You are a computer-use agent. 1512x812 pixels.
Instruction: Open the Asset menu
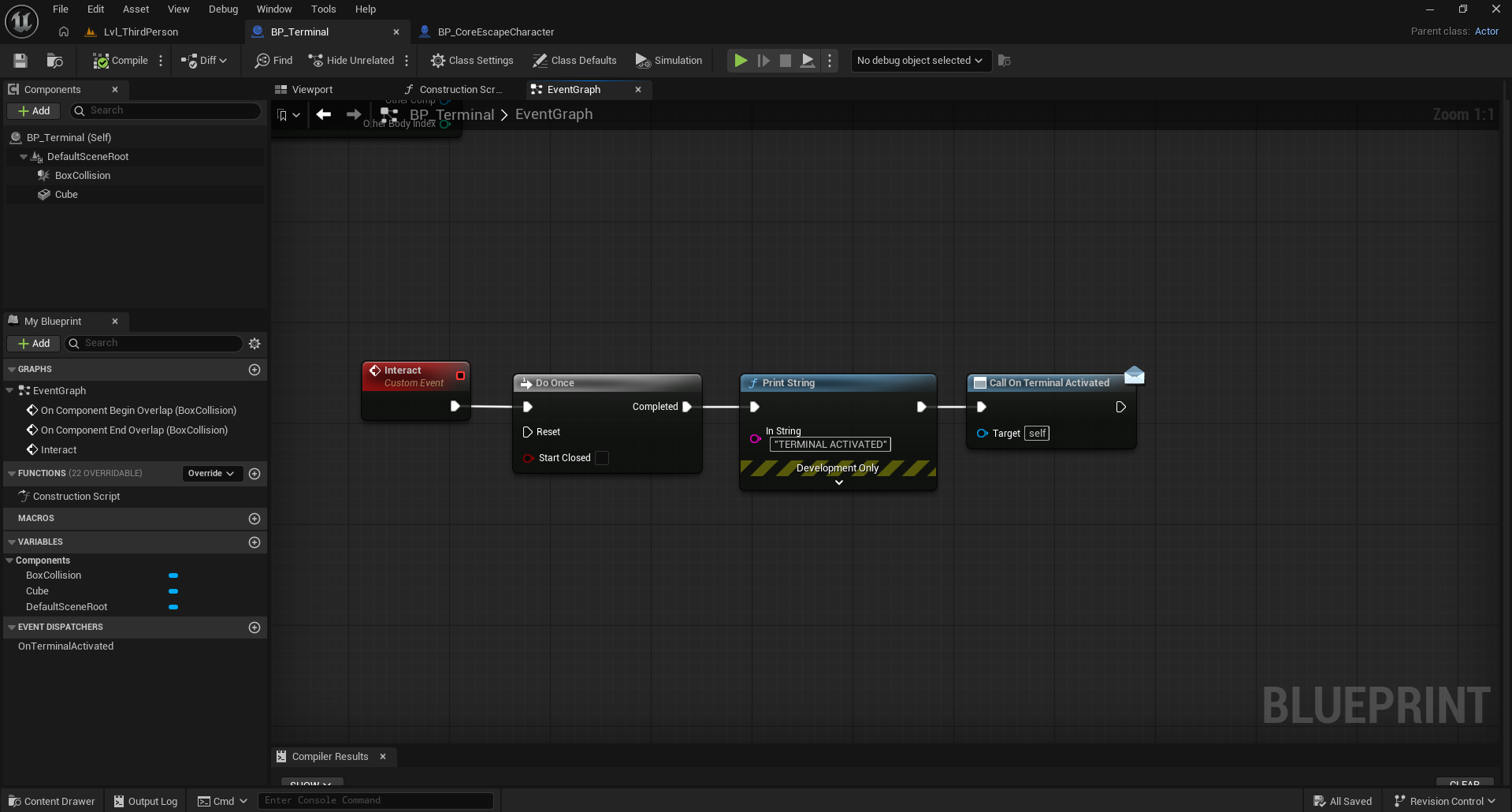coord(136,9)
